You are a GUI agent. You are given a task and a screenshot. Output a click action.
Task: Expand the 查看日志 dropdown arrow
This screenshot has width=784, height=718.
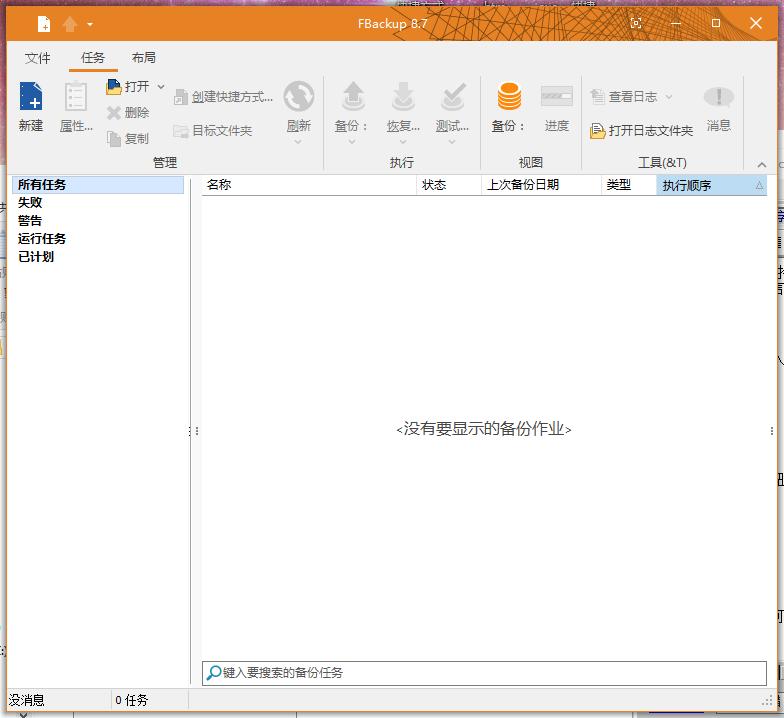click(x=669, y=96)
